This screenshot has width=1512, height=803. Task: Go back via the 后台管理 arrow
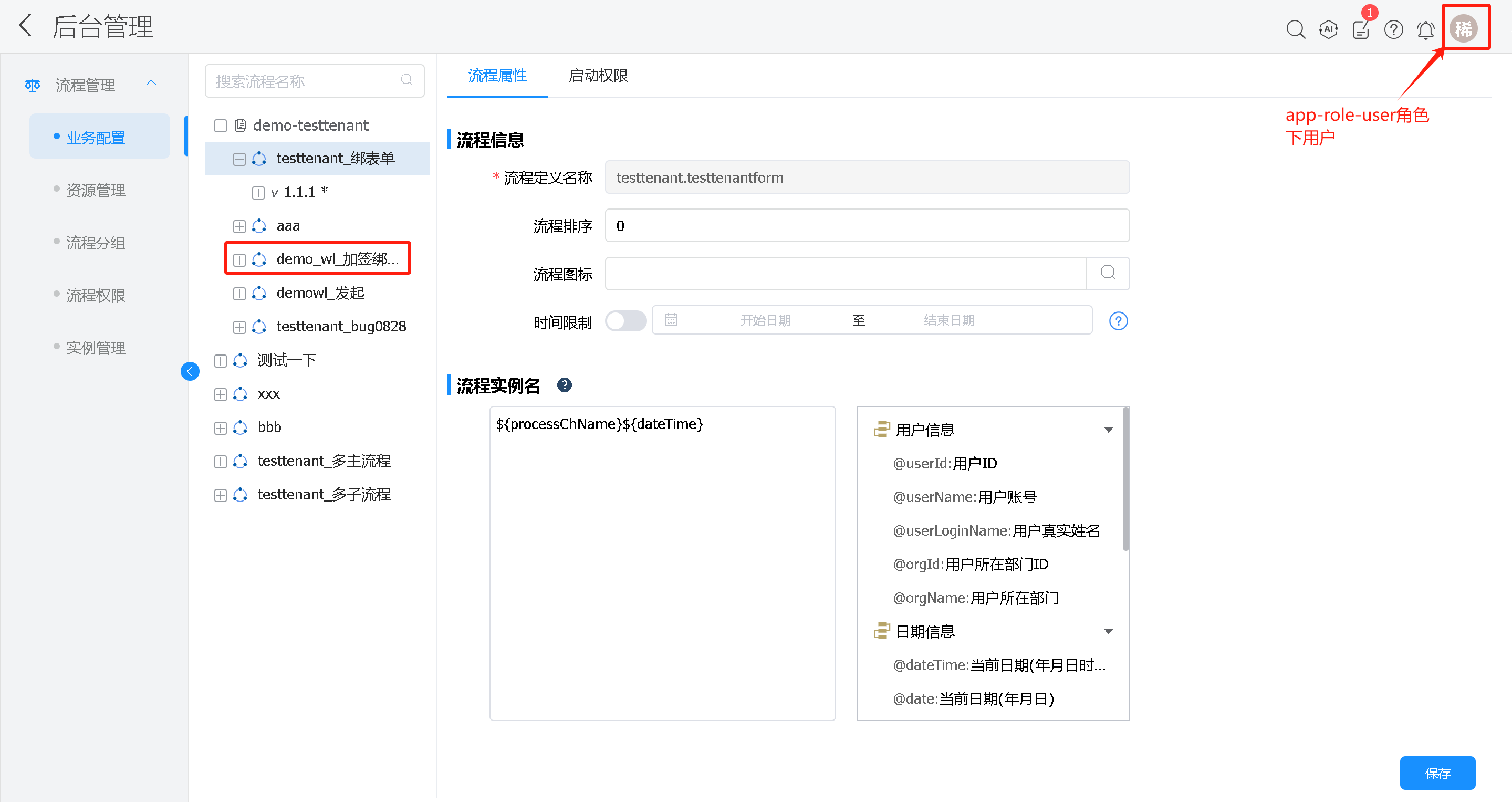click(25, 25)
